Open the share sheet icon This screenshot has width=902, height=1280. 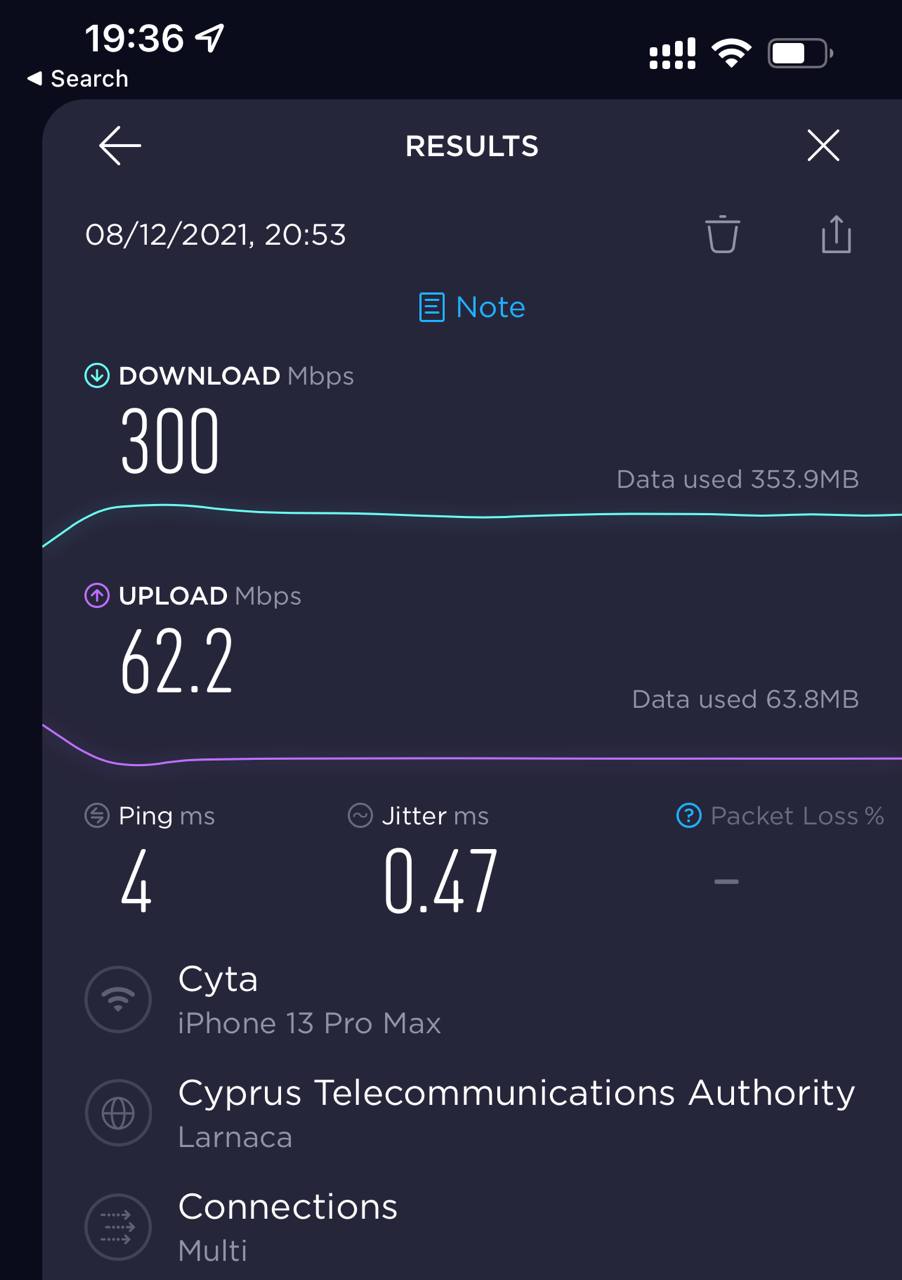[835, 235]
